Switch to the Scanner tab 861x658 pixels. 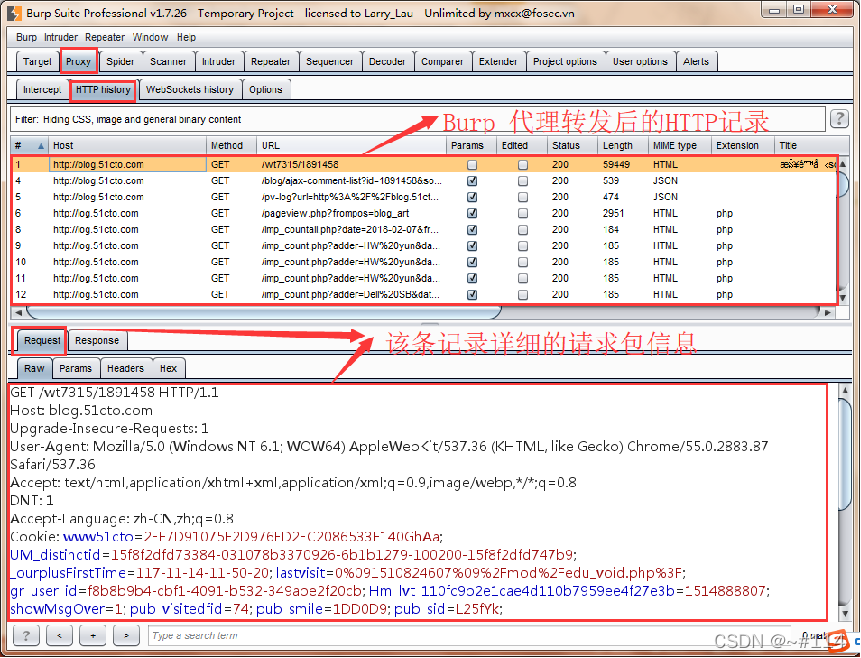click(168, 62)
